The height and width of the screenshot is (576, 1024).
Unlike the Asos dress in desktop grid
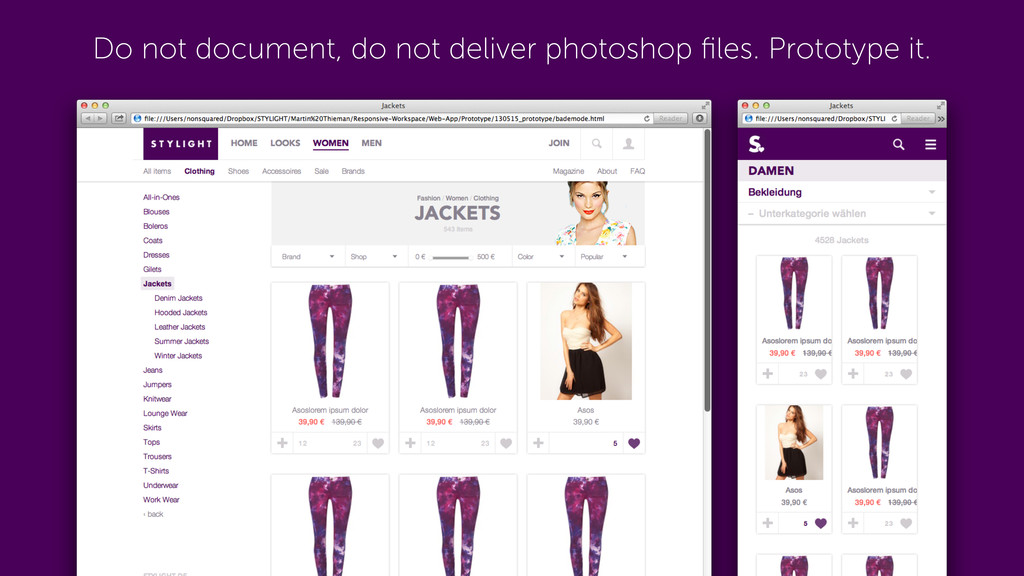click(x=633, y=443)
